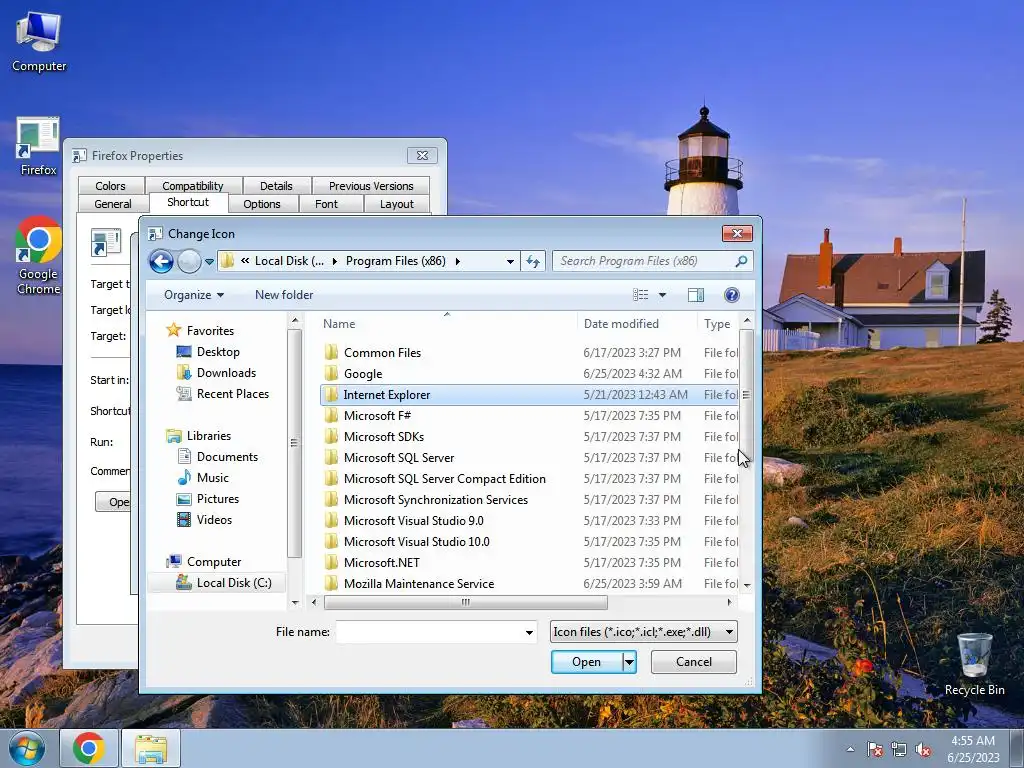This screenshot has height=768, width=1024.
Task: Open the view options dropdown arrow
Action: [662, 295]
